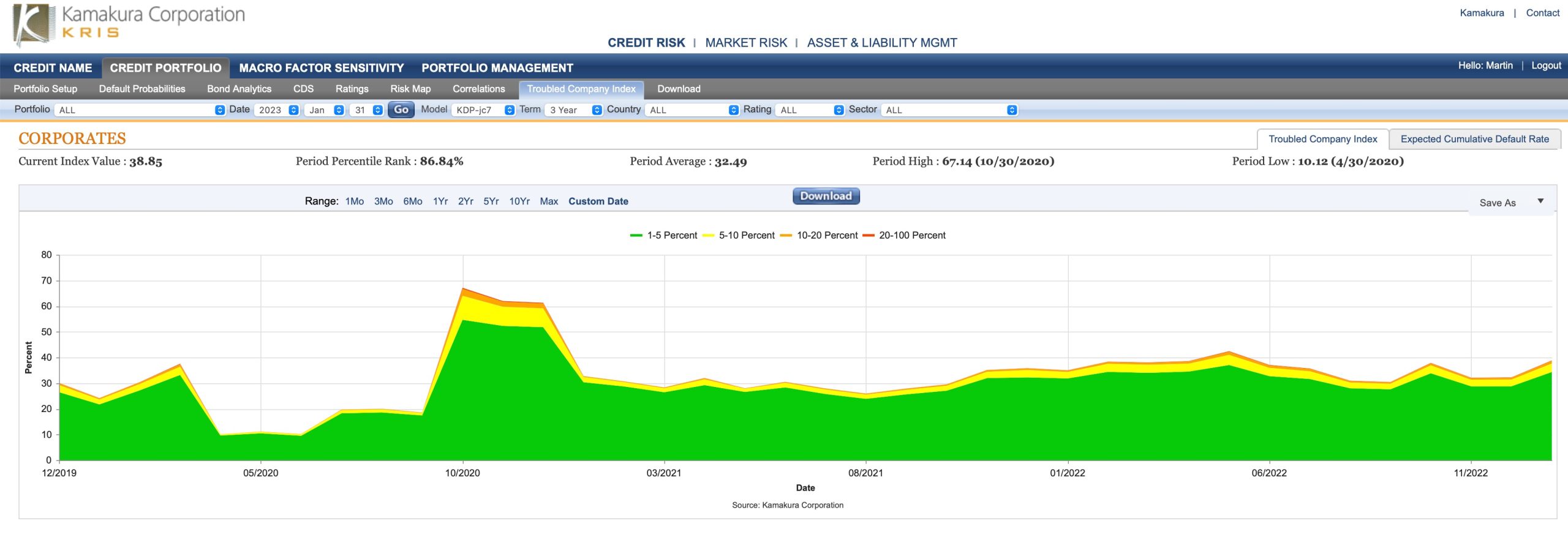Click the Kamakura Corporation KRIS logo
The image size is (1568, 537).
click(129, 24)
